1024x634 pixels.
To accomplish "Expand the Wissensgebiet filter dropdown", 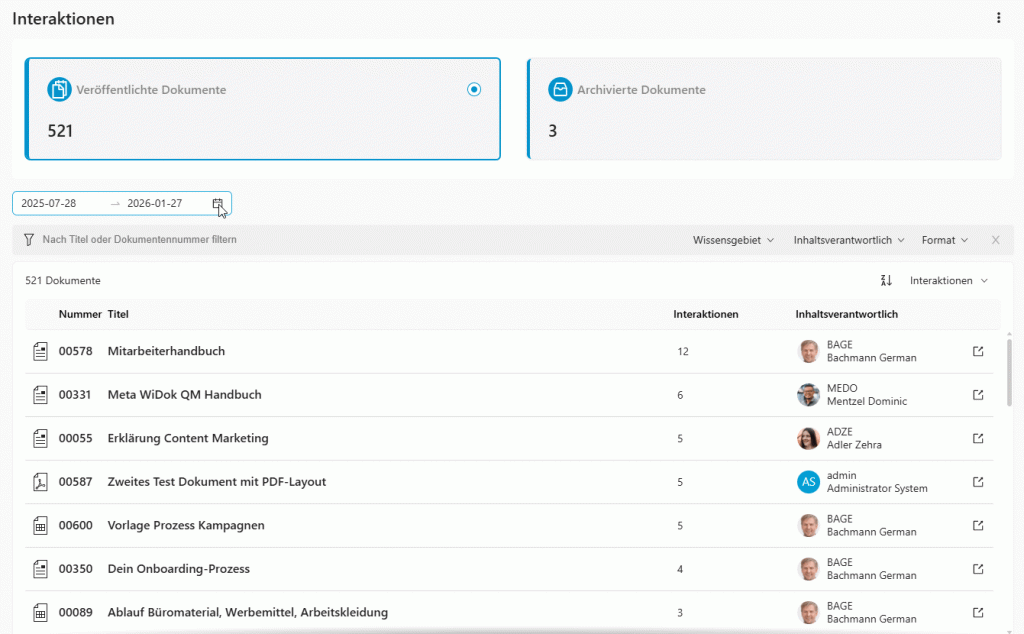I will (733, 240).
